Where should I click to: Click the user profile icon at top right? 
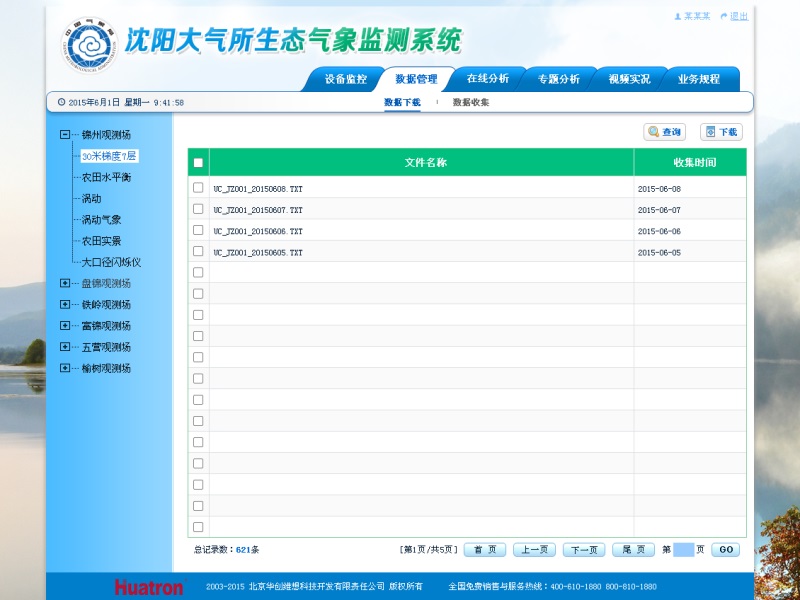[x=678, y=17]
